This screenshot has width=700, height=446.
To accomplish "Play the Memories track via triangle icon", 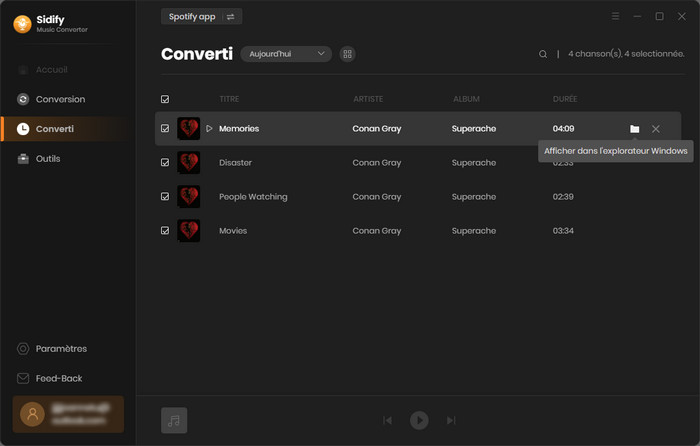I will pyautogui.click(x=209, y=129).
